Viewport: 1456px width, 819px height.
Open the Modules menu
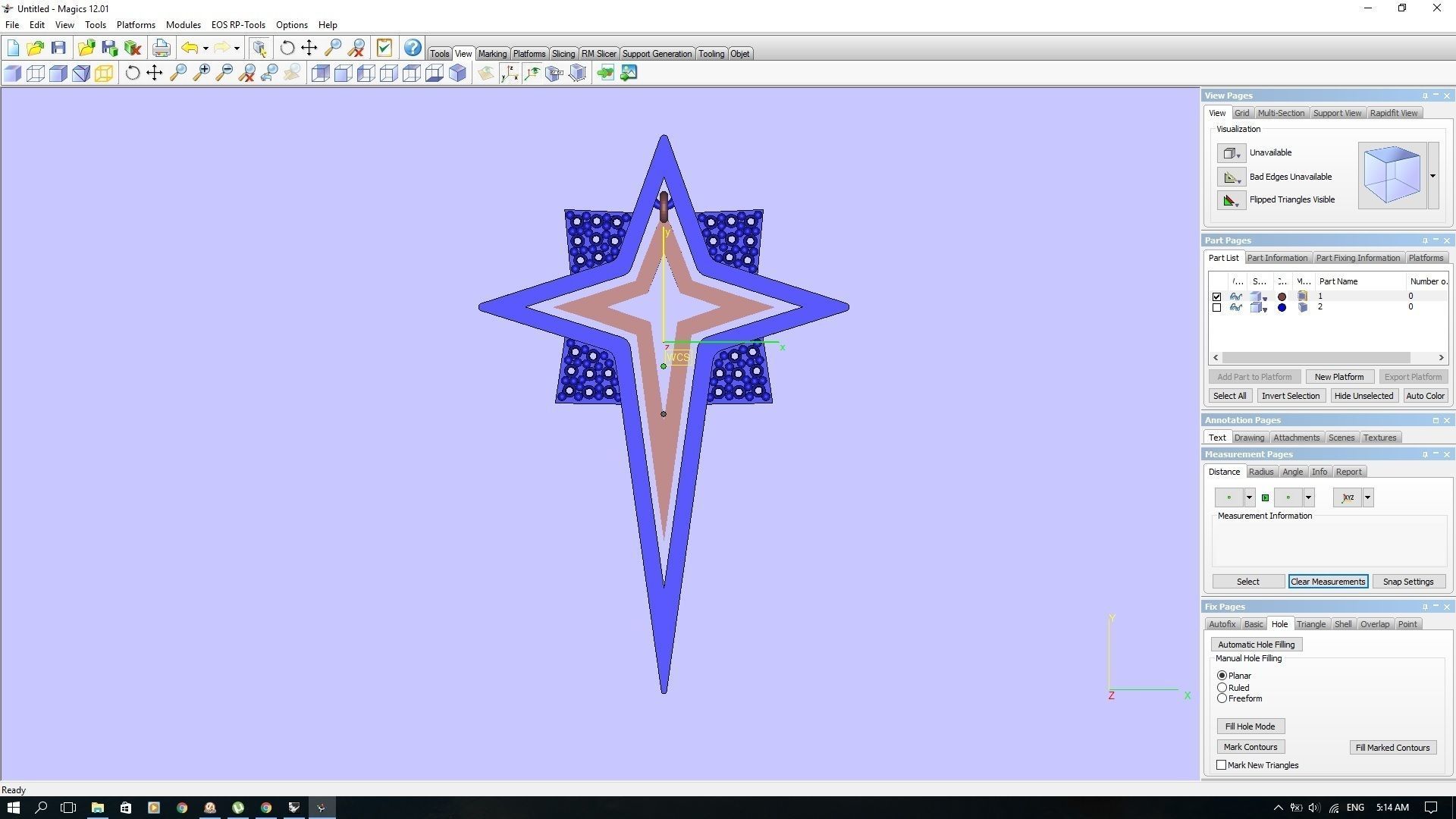[x=183, y=25]
